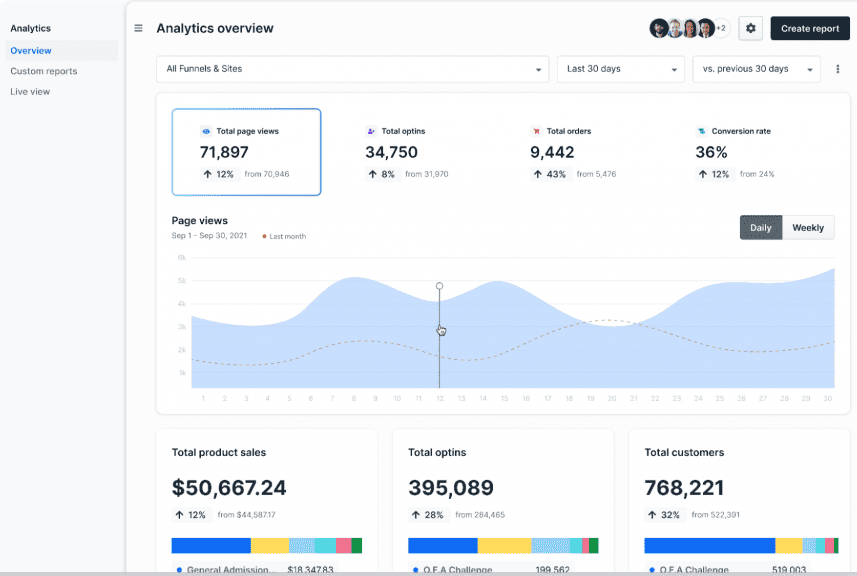Select the Total optins metric card
Screen dimensions: 857x576
pyautogui.click(x=412, y=152)
